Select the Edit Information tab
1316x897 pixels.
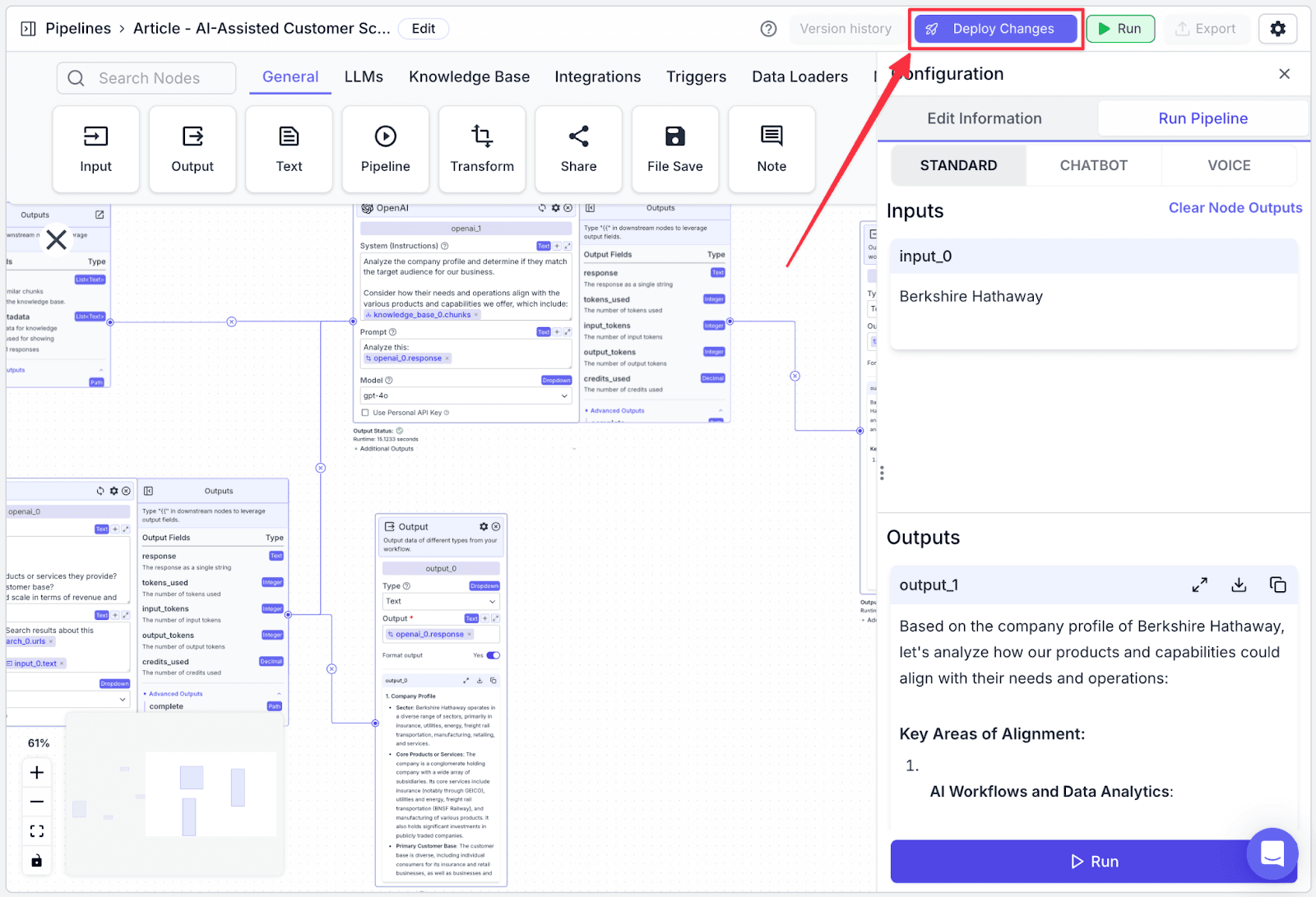(x=985, y=118)
